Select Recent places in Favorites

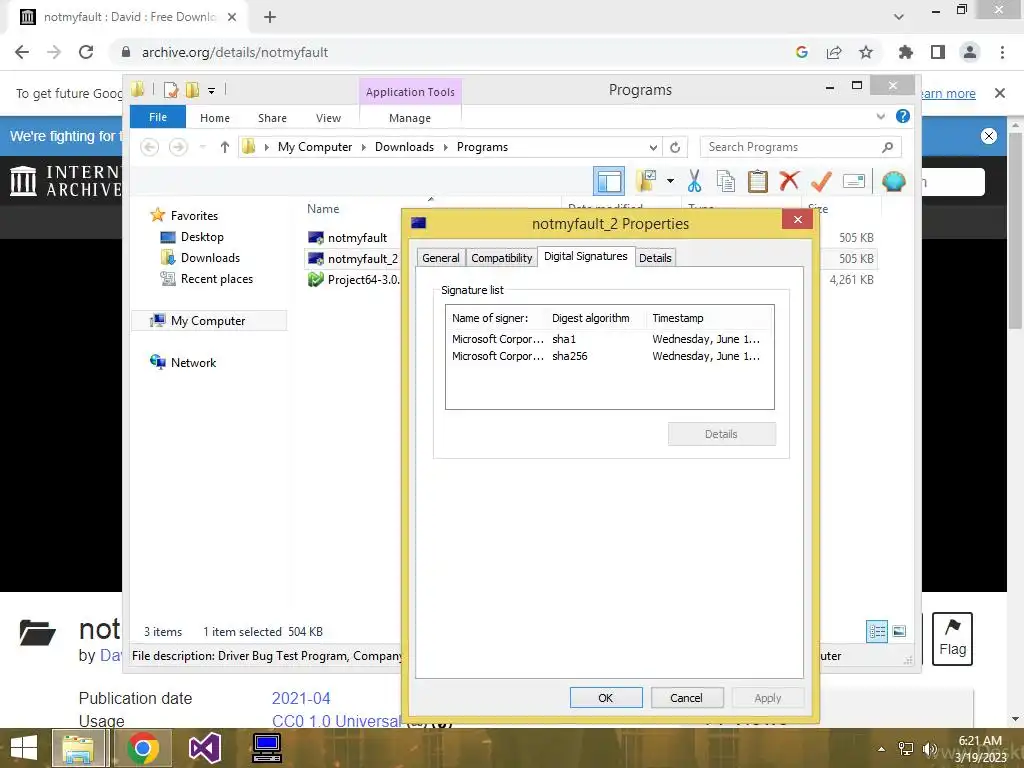pos(216,279)
